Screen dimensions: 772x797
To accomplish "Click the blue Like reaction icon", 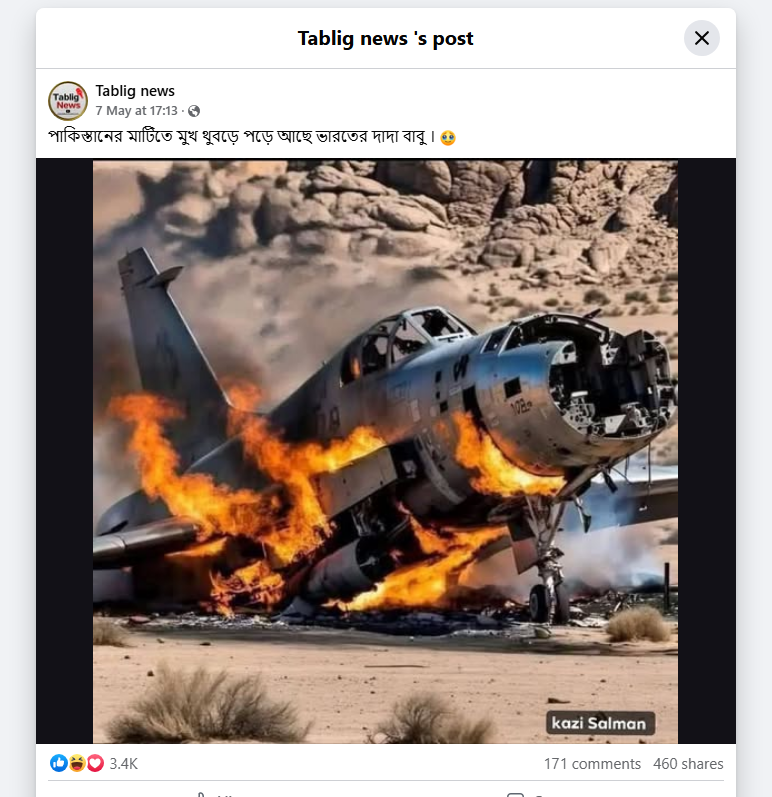I will [58, 763].
